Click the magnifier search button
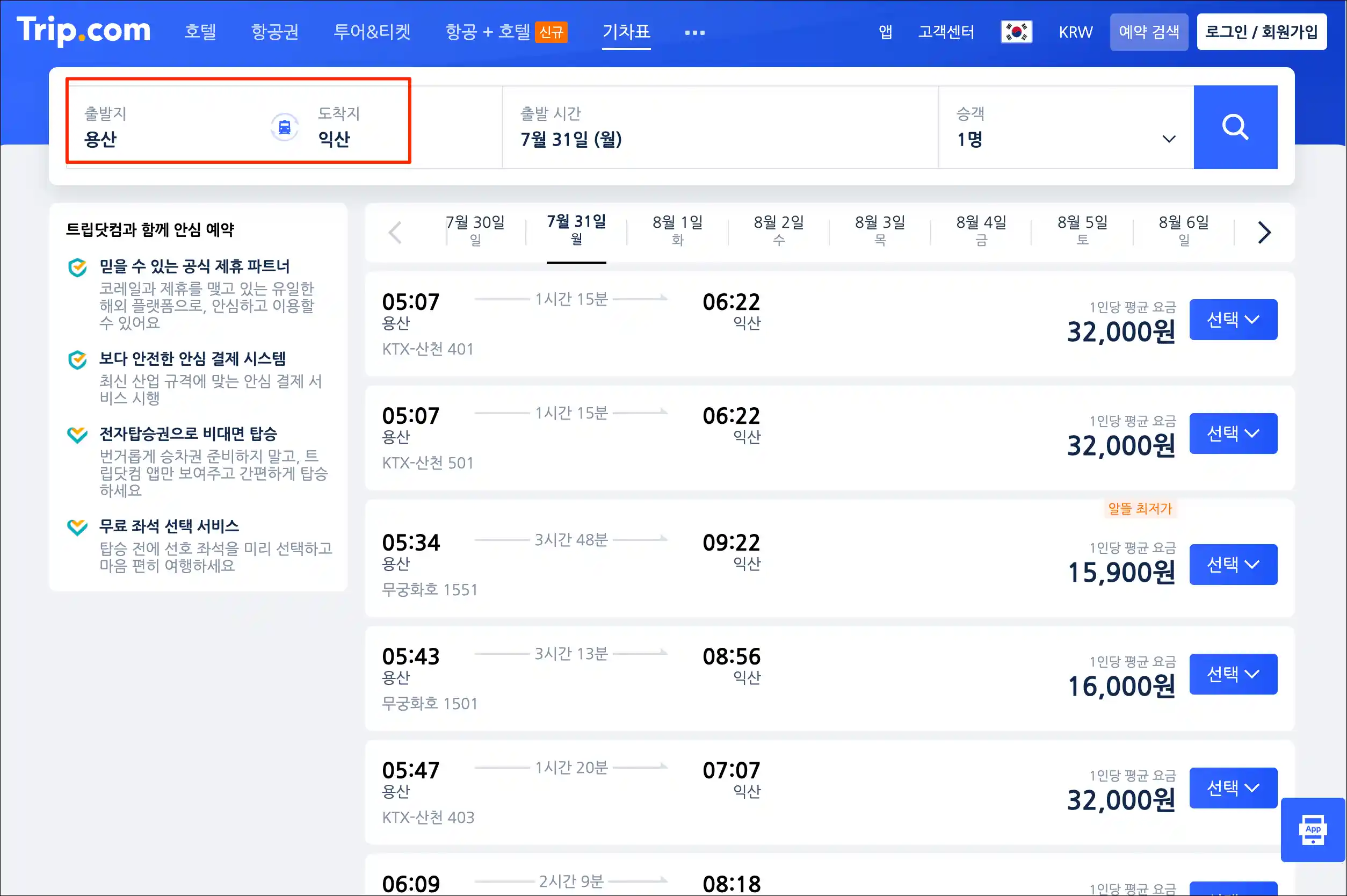 point(1235,127)
